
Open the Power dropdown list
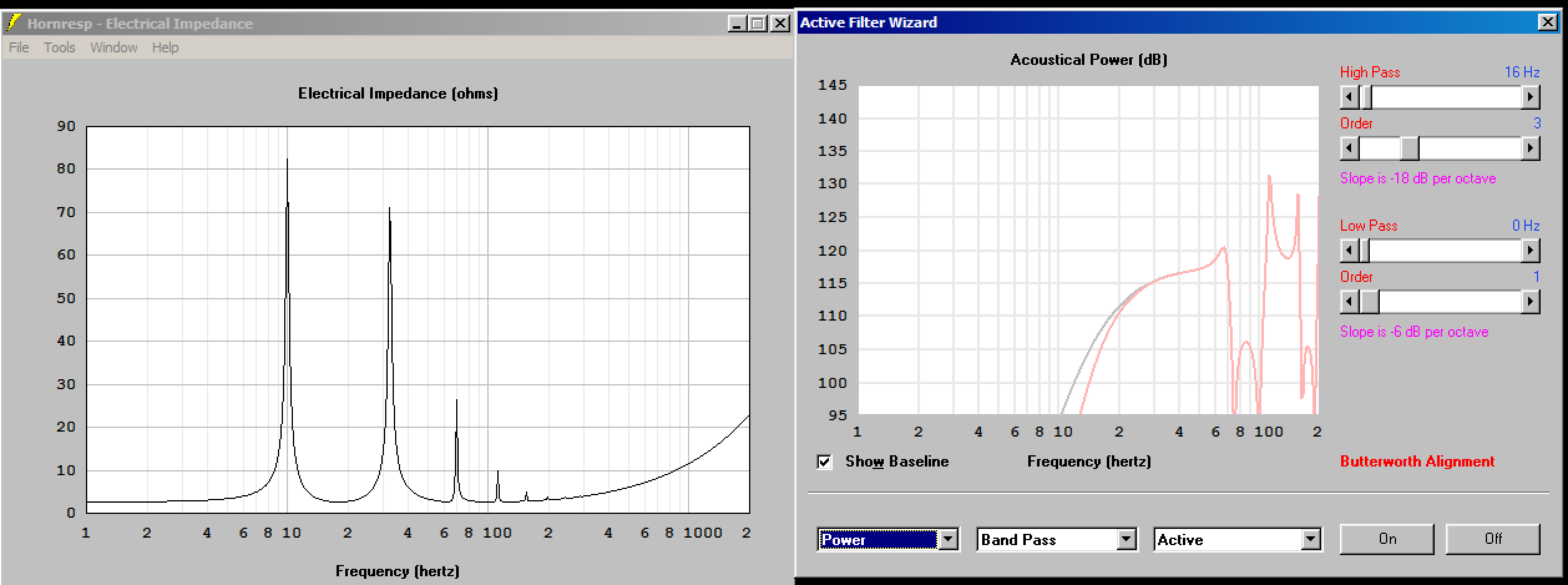pyautogui.click(x=948, y=539)
